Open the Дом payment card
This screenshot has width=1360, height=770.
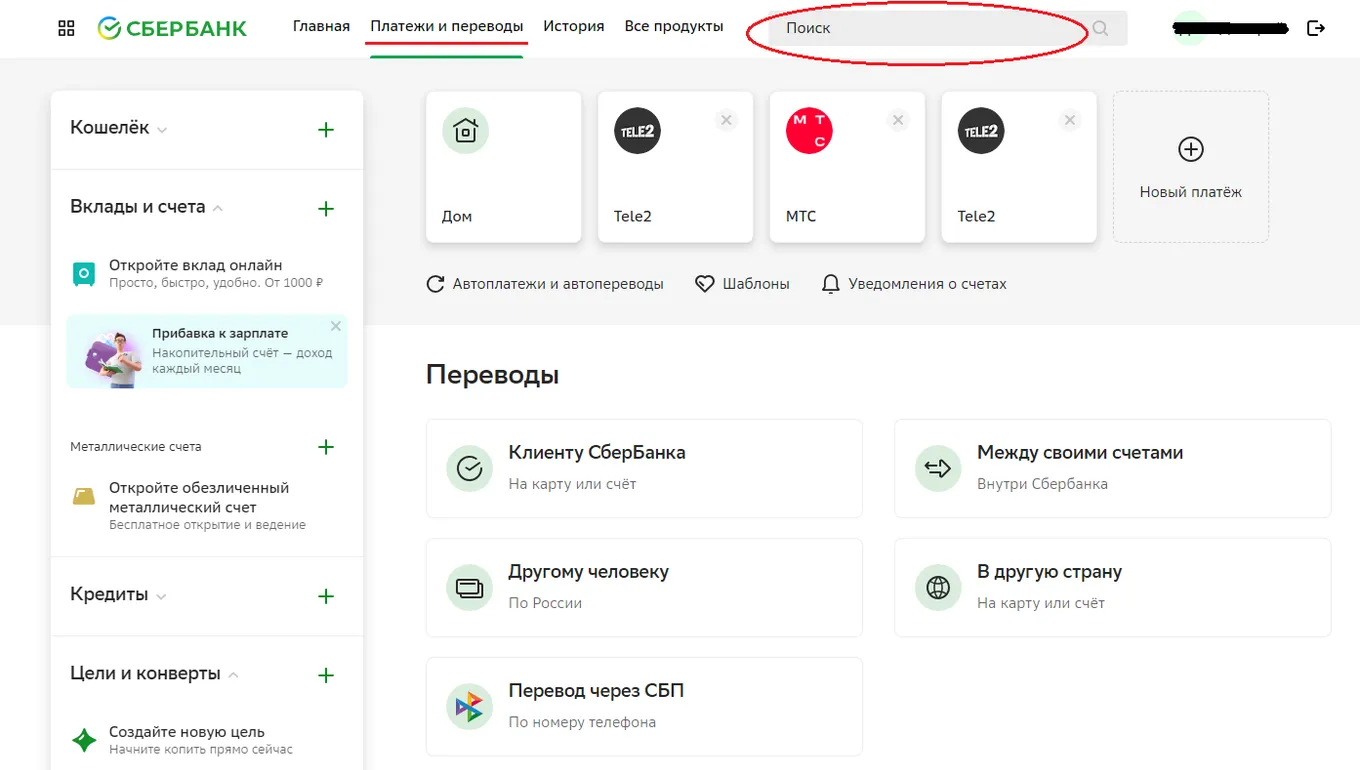504,167
